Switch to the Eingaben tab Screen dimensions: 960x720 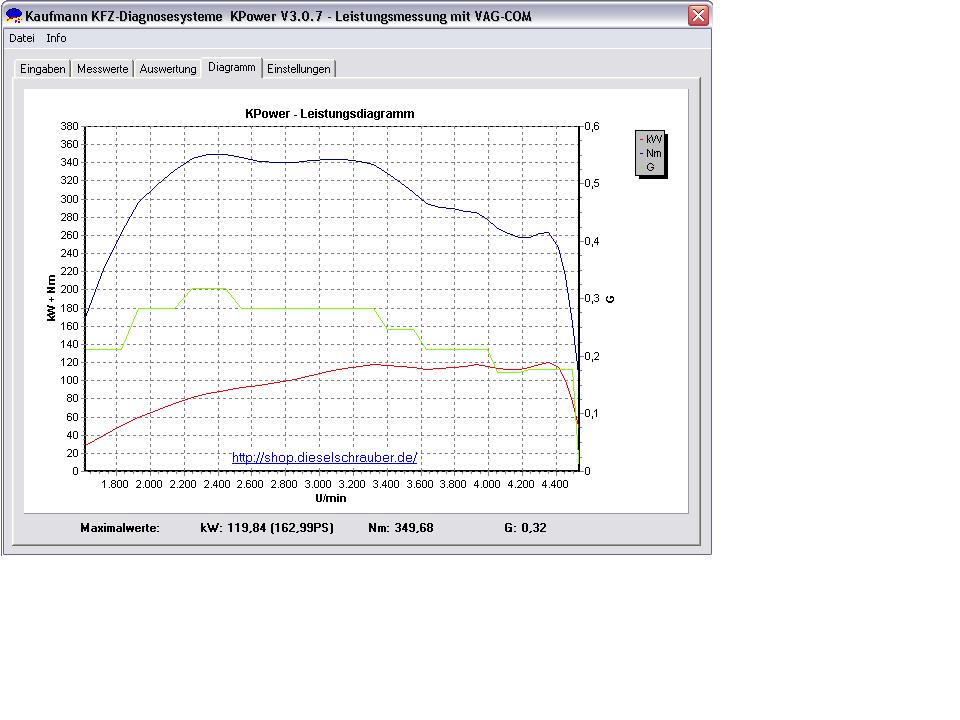[x=42, y=69]
